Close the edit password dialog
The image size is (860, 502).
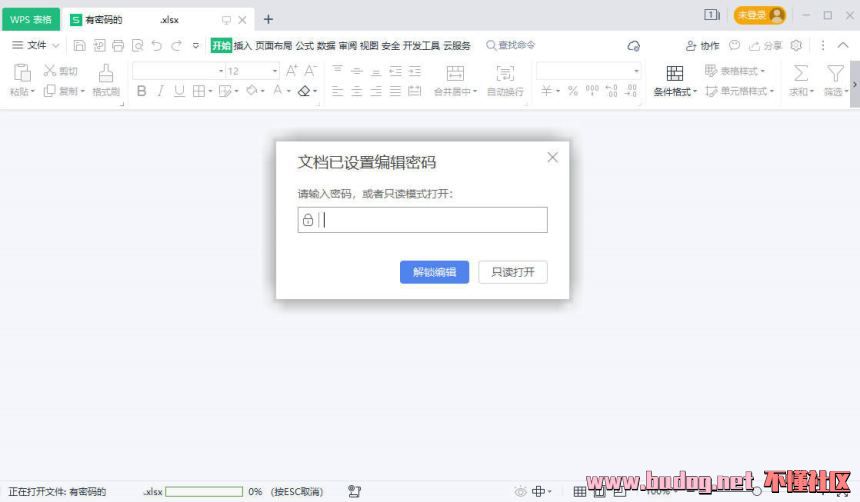click(x=552, y=157)
